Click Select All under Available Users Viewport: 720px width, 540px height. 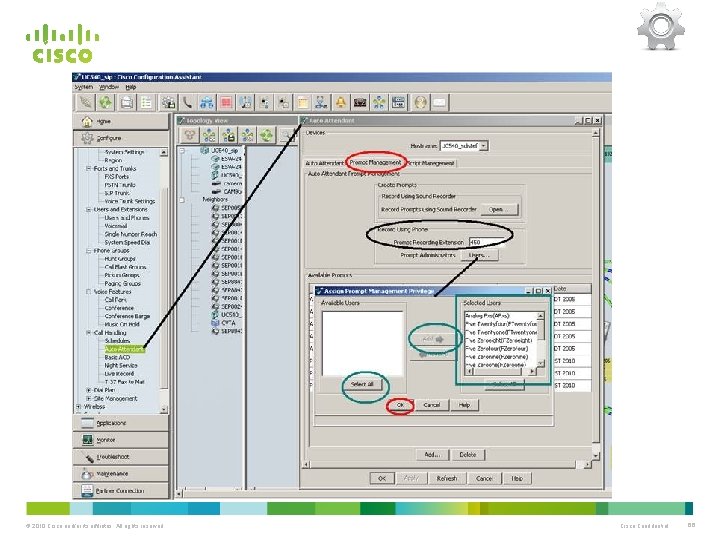362,384
